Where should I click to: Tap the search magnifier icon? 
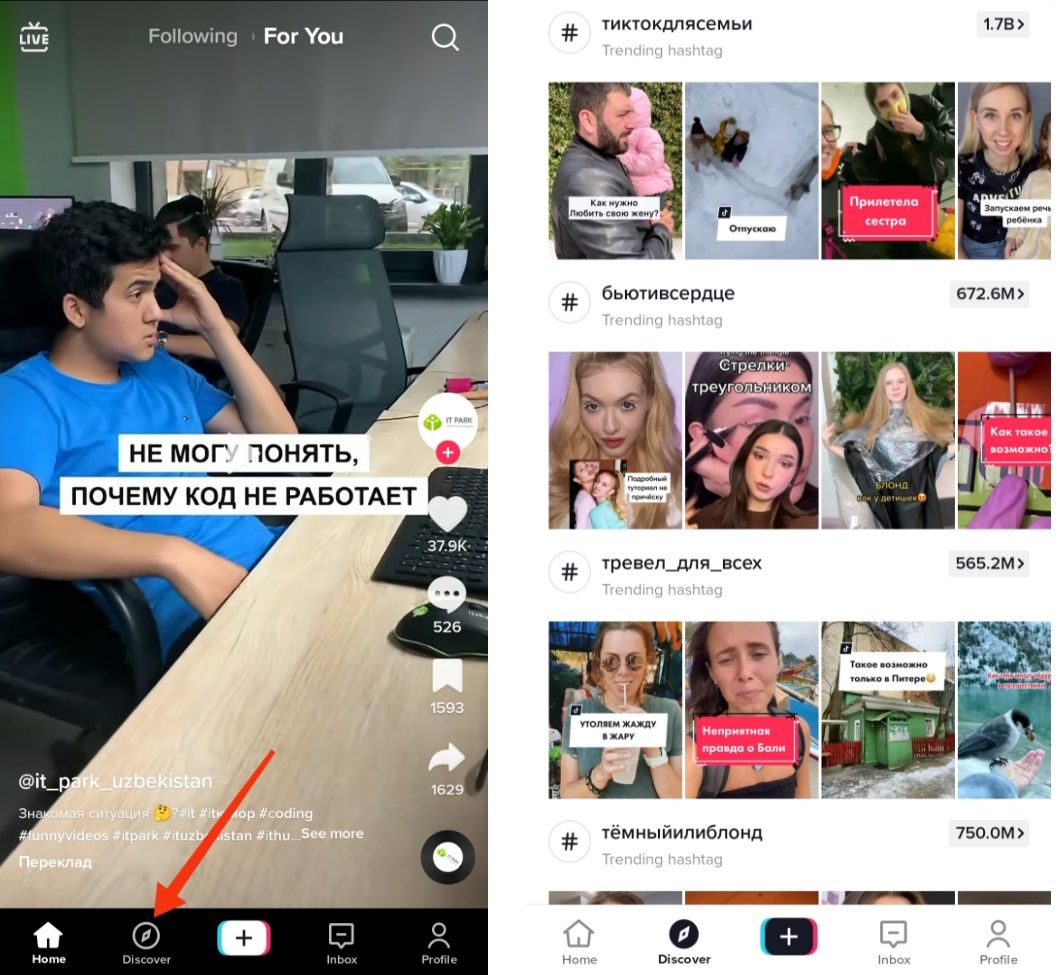tap(445, 37)
